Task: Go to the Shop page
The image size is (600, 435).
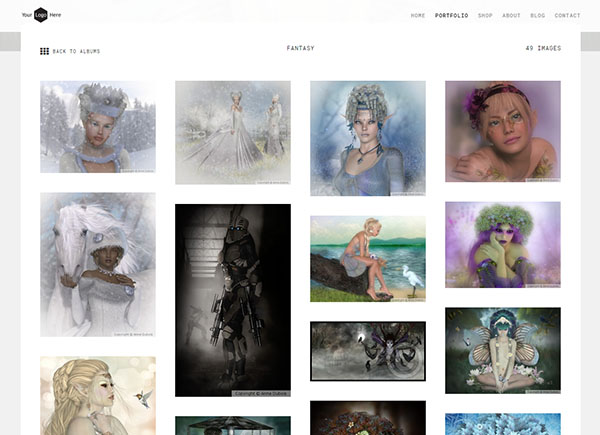Action: click(x=485, y=16)
